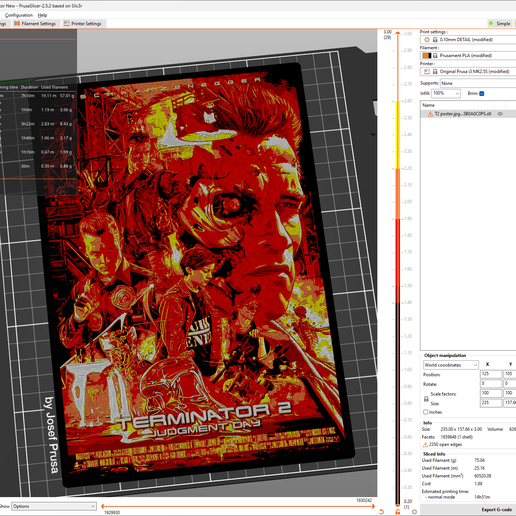Open the Original Prusa printer preset dropdown
This screenshot has height=516, width=516.
(x=468, y=72)
